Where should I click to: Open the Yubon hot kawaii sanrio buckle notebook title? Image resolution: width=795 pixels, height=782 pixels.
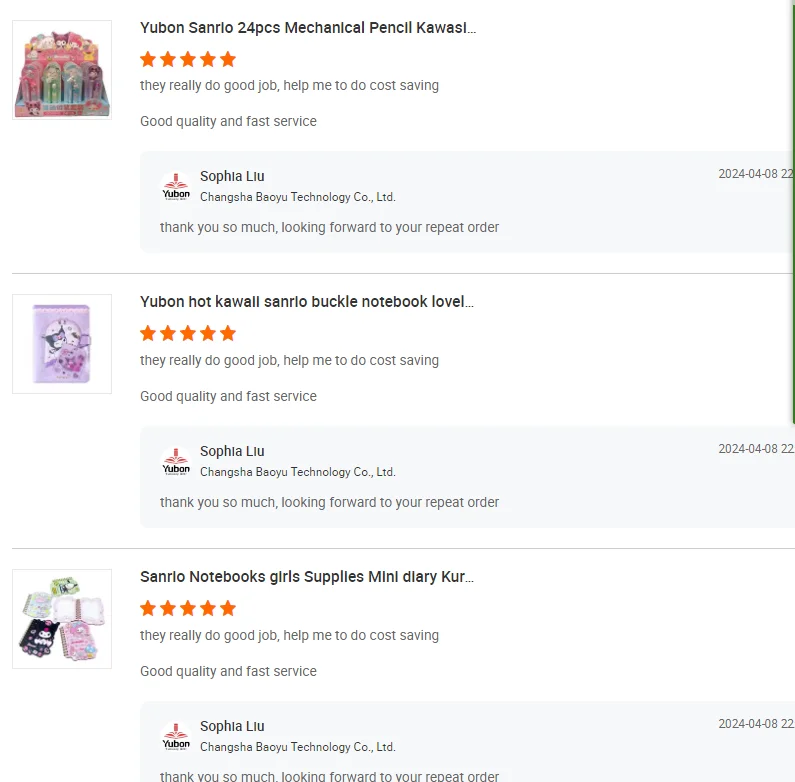[307, 302]
